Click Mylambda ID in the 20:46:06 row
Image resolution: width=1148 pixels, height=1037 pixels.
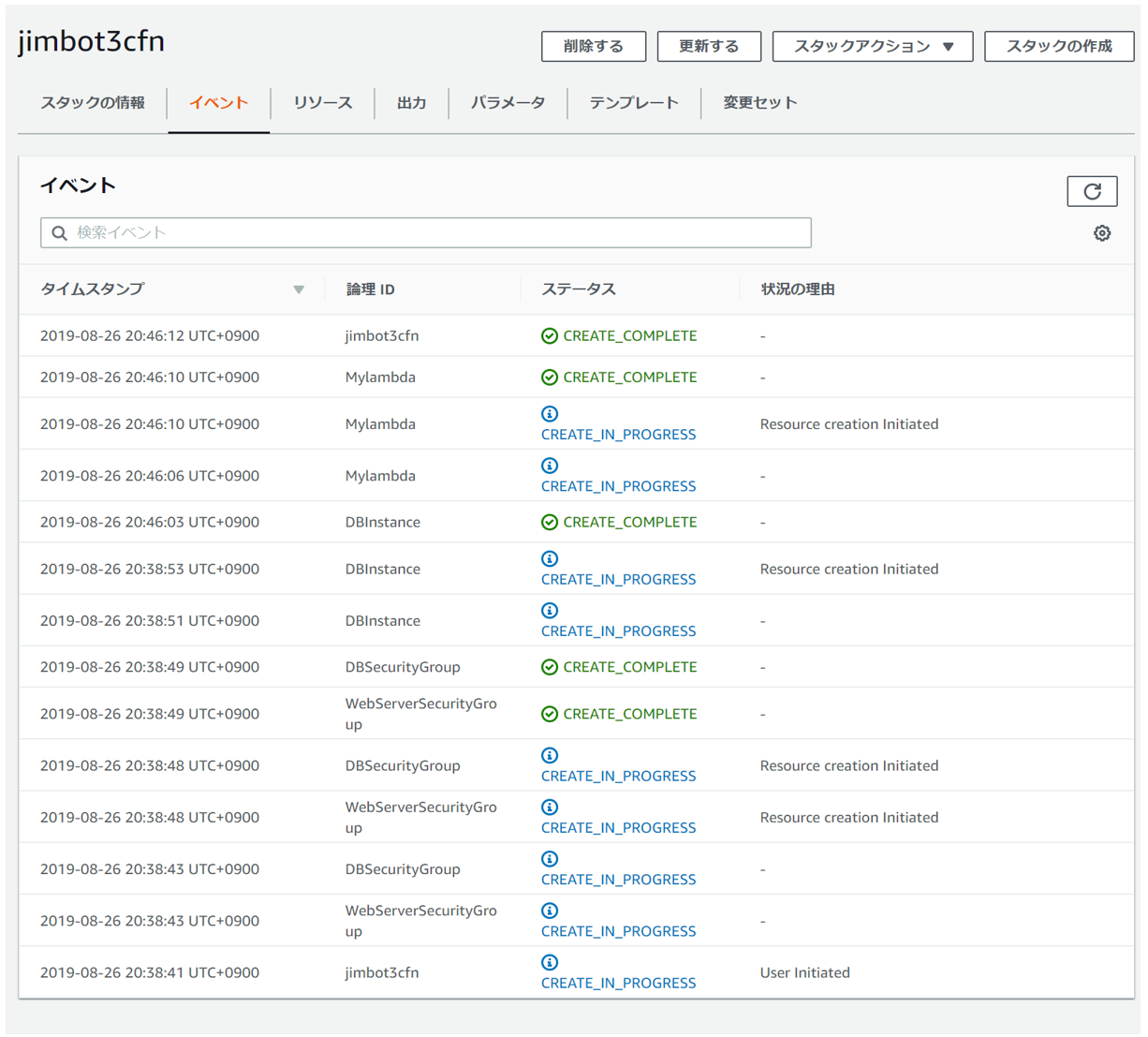[380, 476]
